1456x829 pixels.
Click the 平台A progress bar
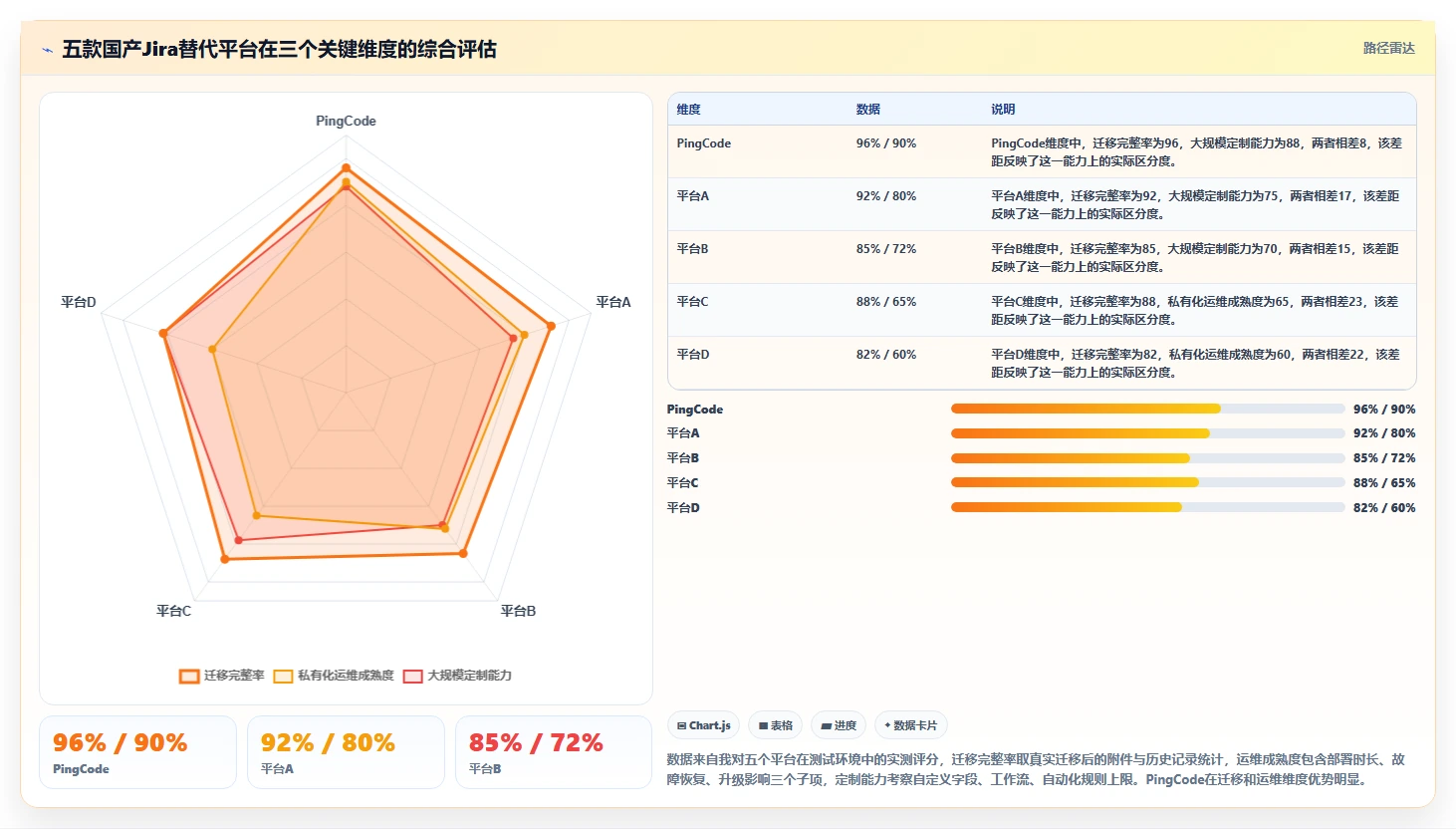point(1147,433)
